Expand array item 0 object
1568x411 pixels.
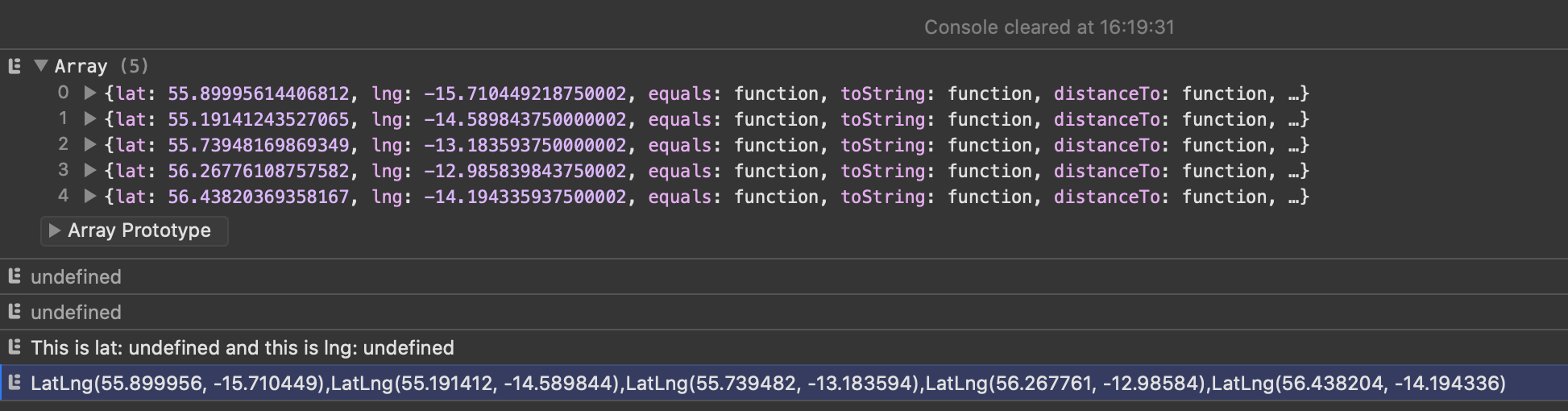pyautogui.click(x=90, y=93)
